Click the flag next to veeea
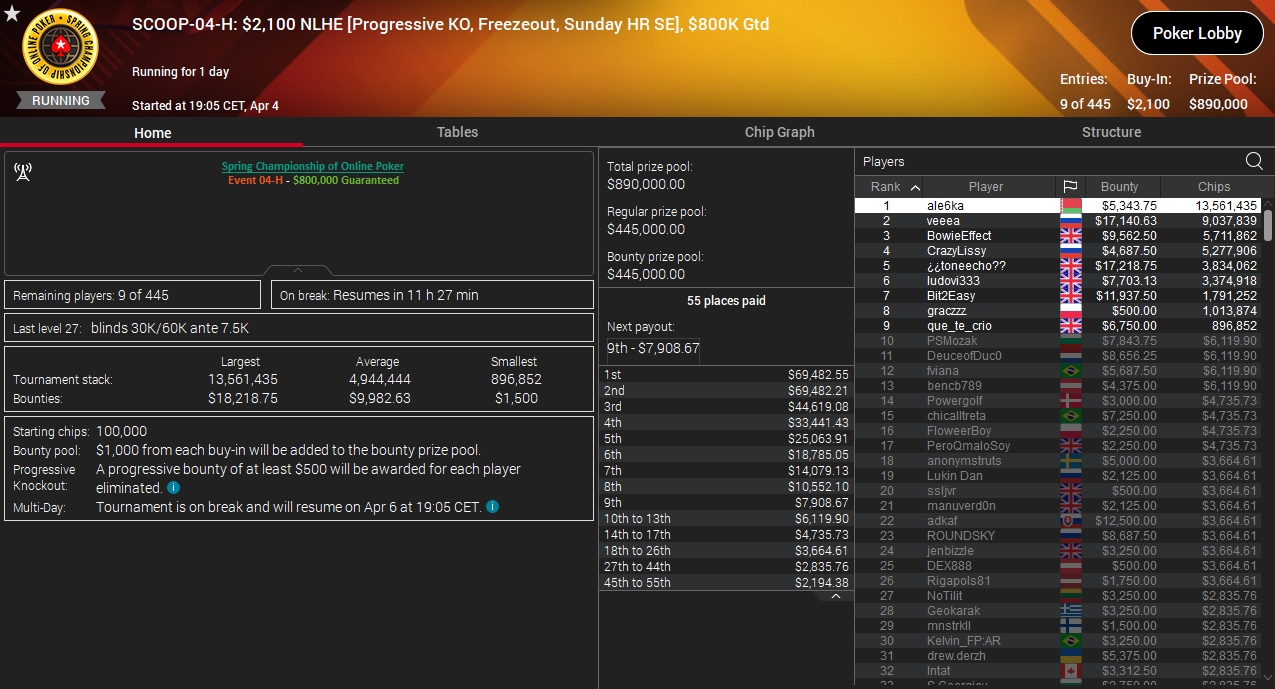Screen dimensions: 1275x689 1070,221
